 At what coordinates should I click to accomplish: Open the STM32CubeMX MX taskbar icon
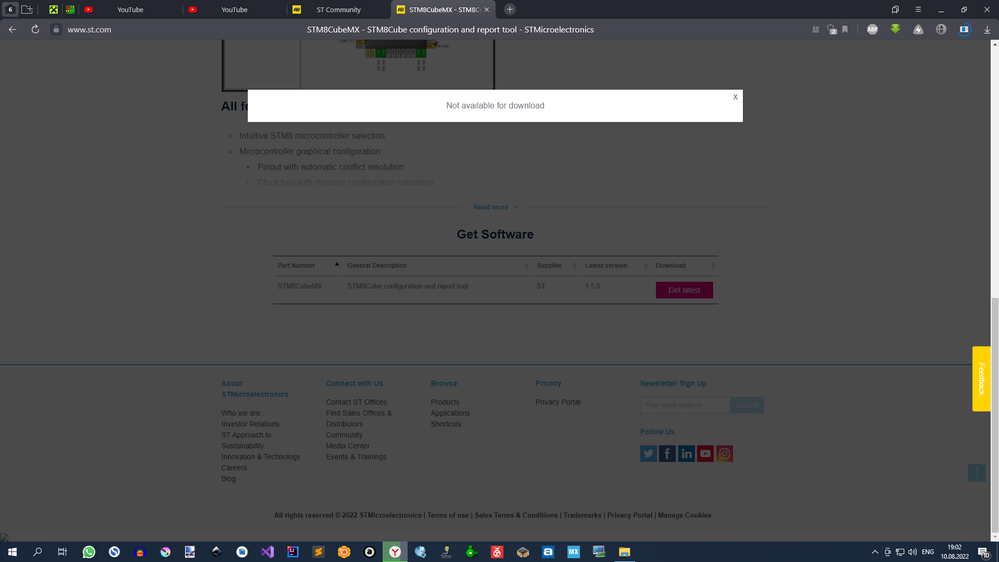coord(573,552)
